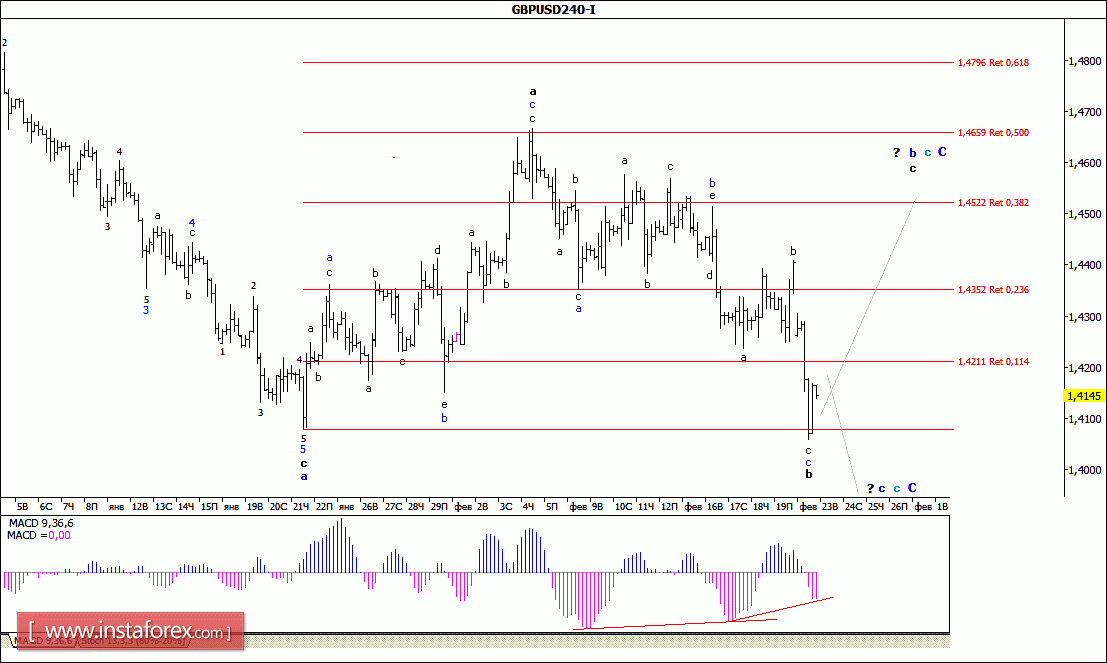Click the upper forecast label '? b c C'

pyautogui.click(x=919, y=153)
